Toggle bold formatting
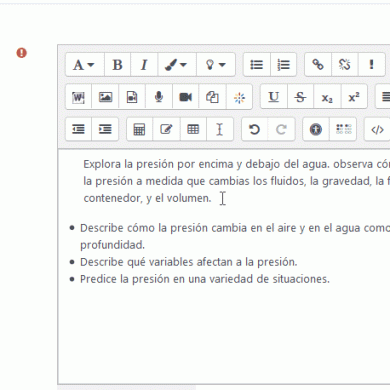 tap(117, 65)
